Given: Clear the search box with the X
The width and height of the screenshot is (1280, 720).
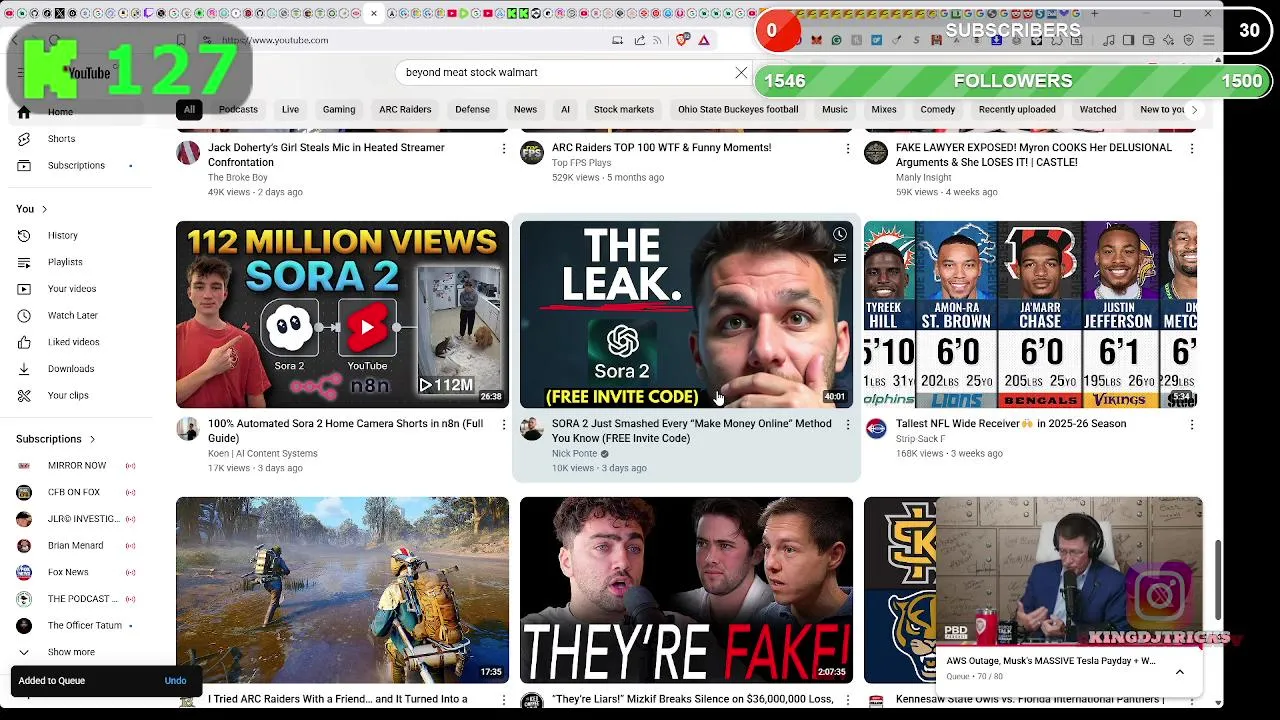Looking at the screenshot, I should pos(741,73).
